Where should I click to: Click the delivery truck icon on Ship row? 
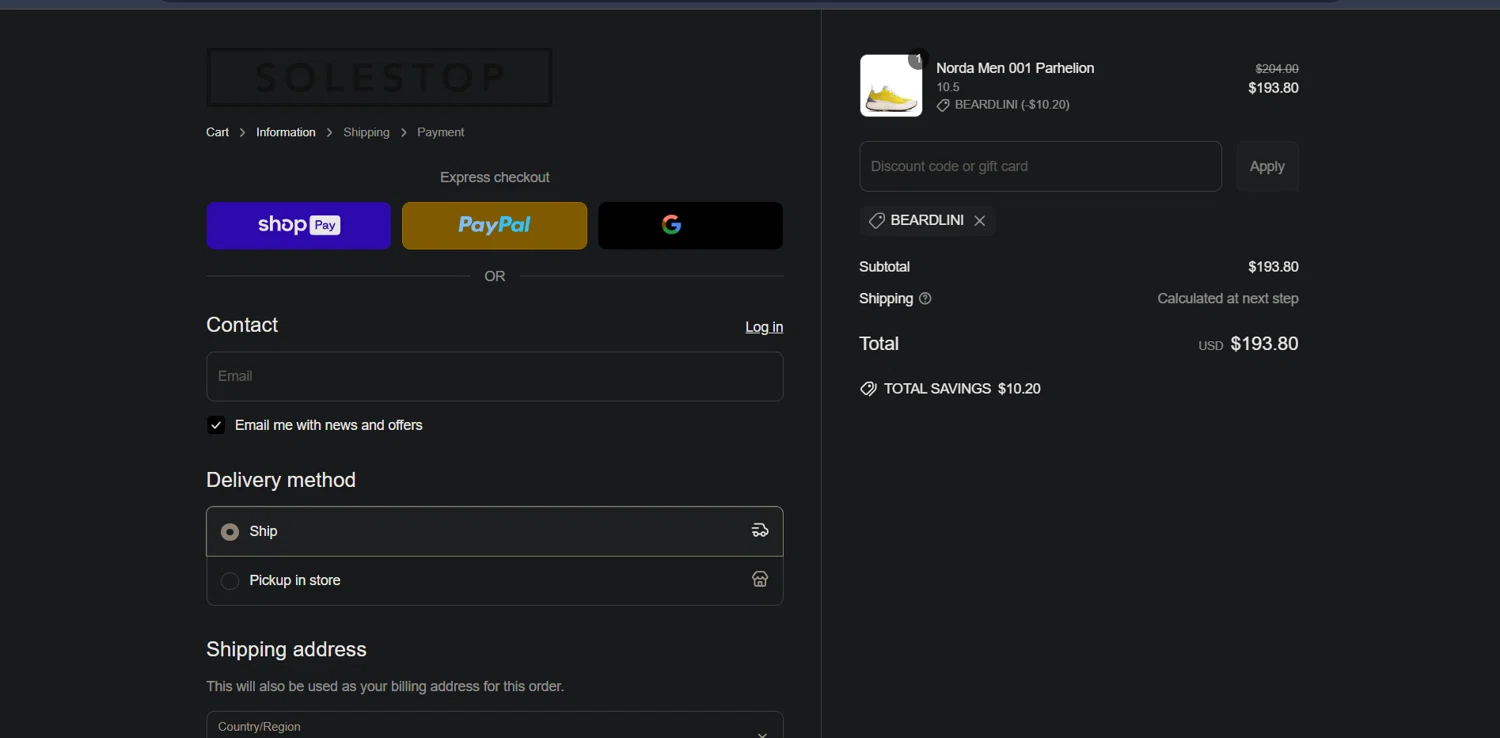click(x=760, y=531)
